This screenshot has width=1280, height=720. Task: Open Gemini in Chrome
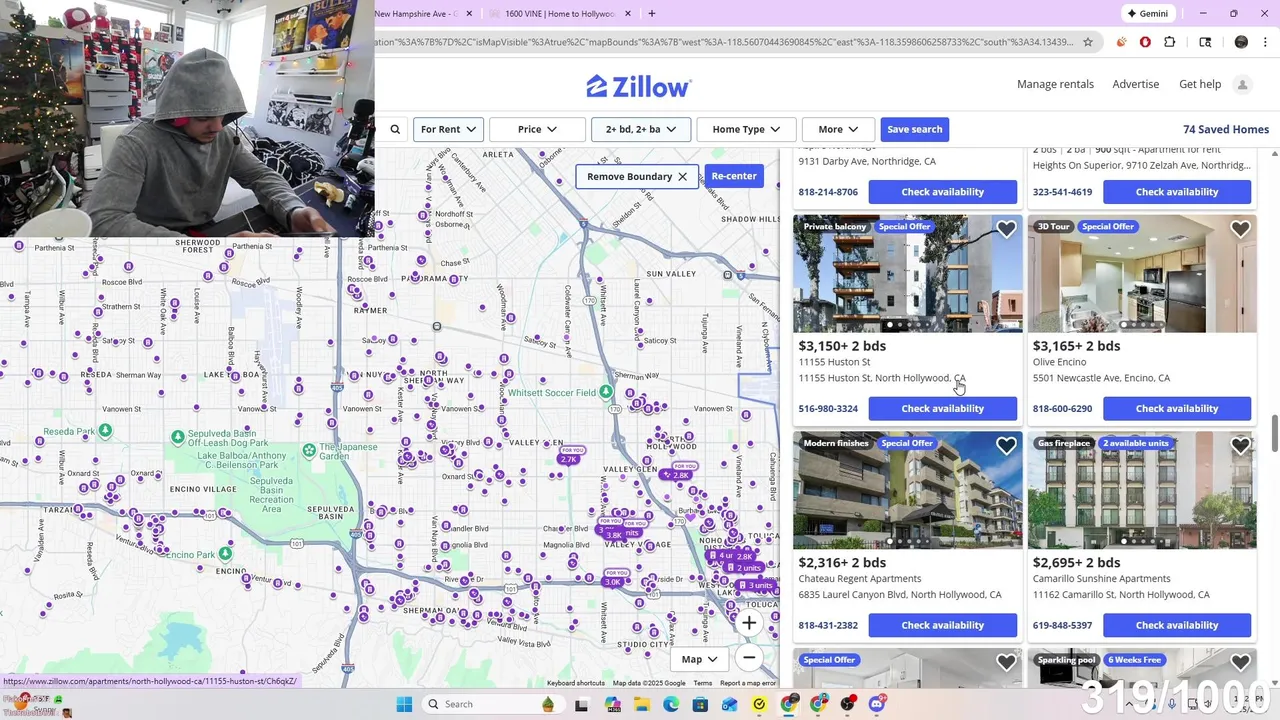pos(1147,14)
